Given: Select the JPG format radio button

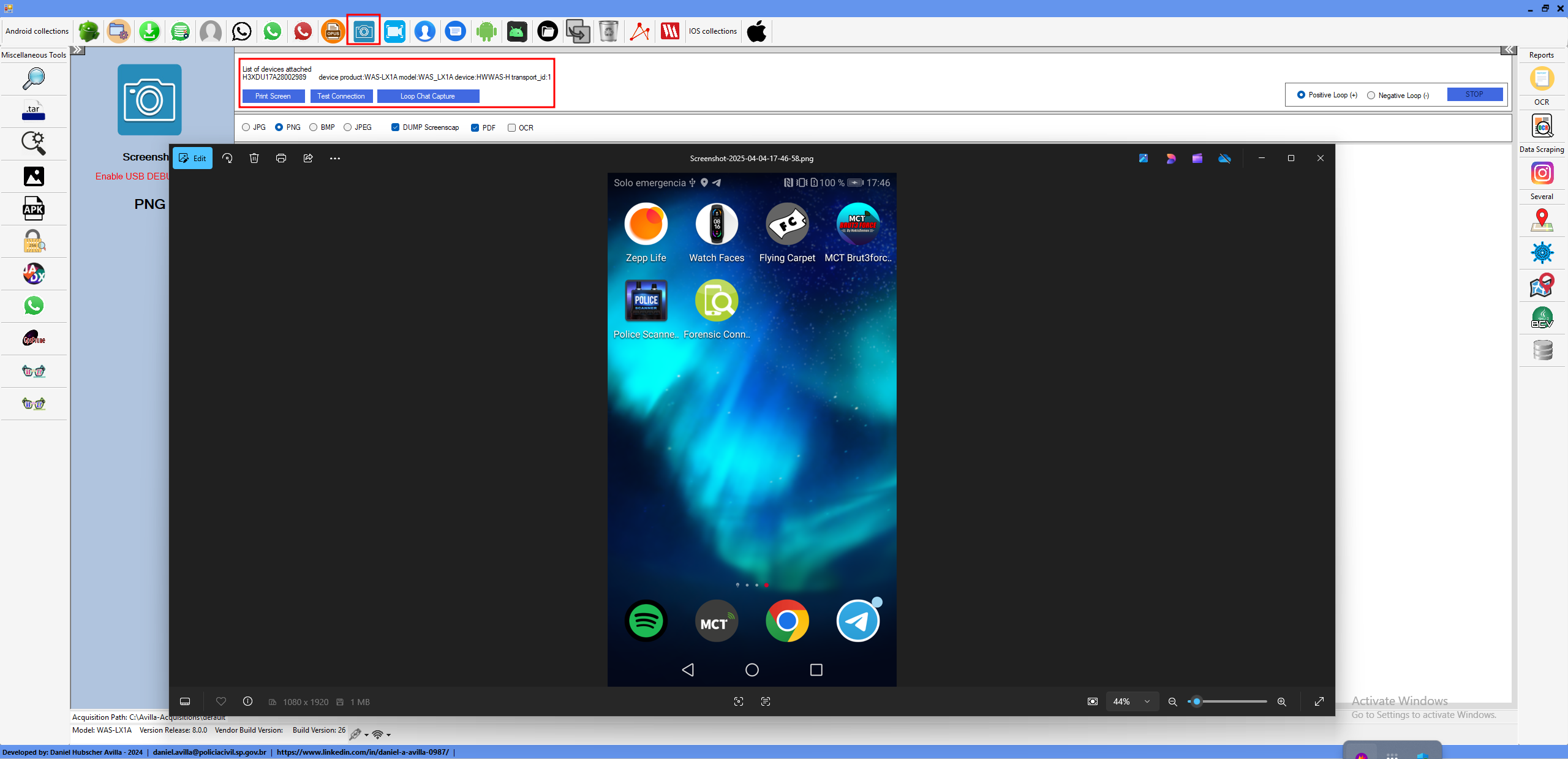Looking at the screenshot, I should pyautogui.click(x=246, y=127).
